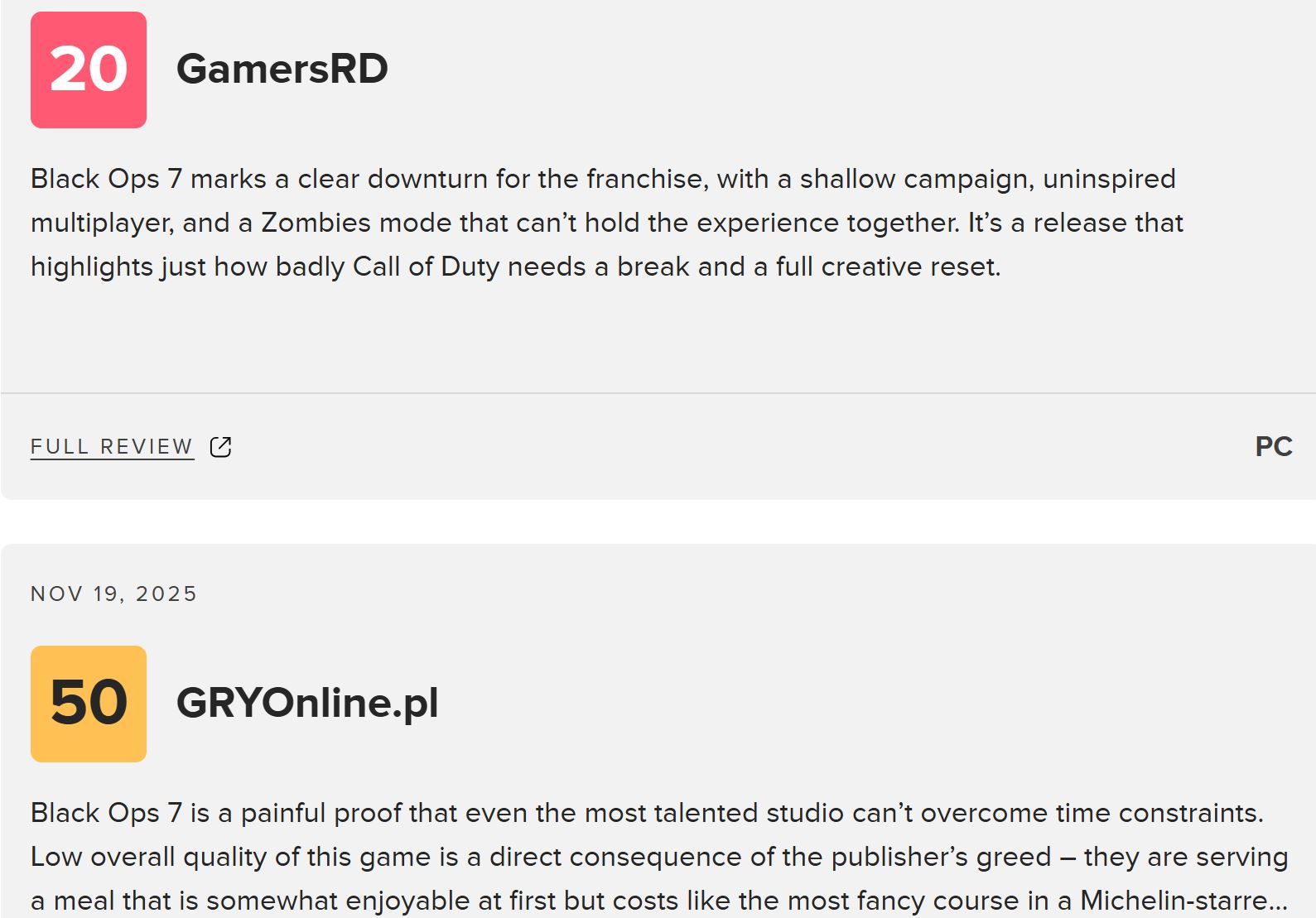Open the GamersRD publication name

[x=282, y=69]
